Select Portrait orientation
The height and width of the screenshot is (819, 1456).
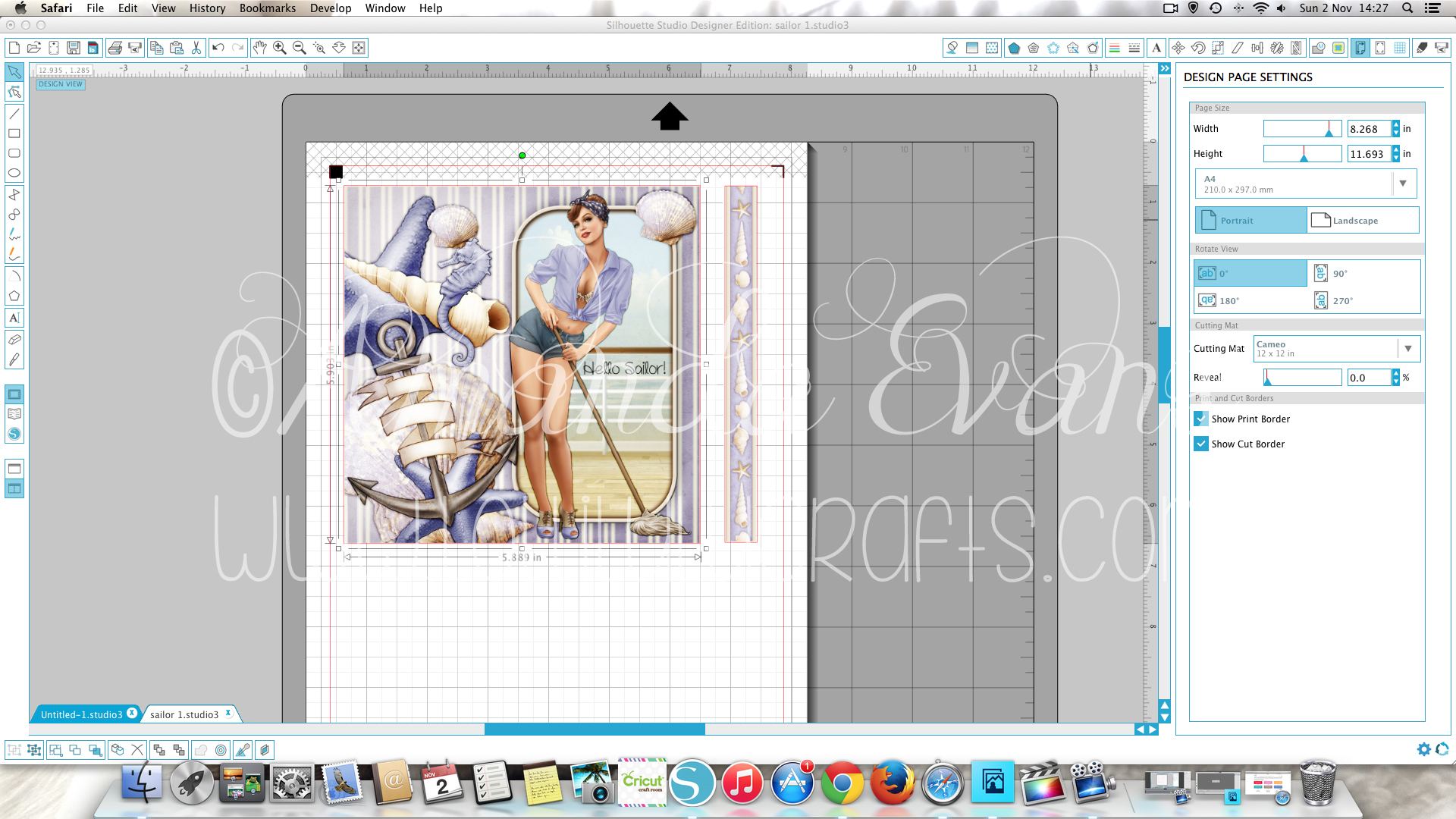pos(1251,221)
